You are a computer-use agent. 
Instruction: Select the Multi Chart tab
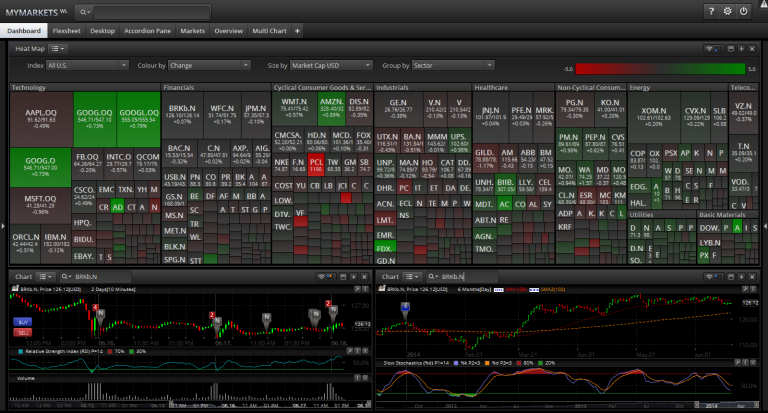[269, 31]
